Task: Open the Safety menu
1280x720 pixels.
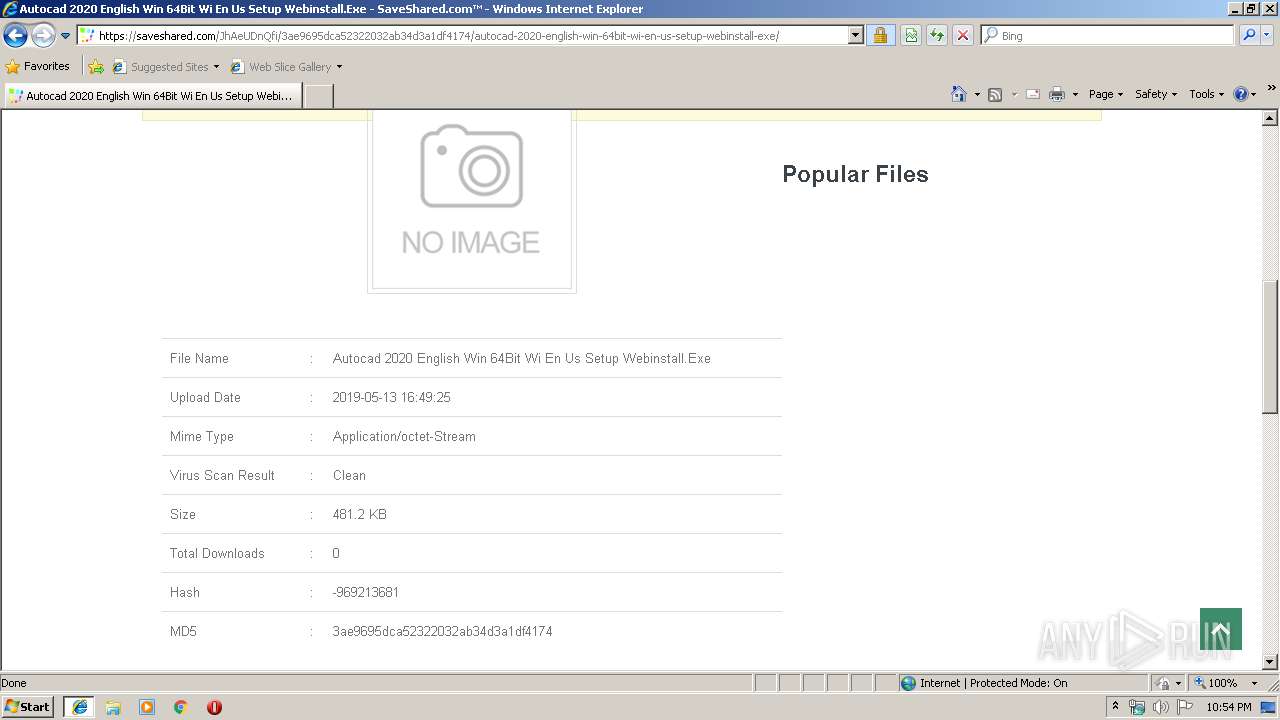Action: pyautogui.click(x=1155, y=94)
